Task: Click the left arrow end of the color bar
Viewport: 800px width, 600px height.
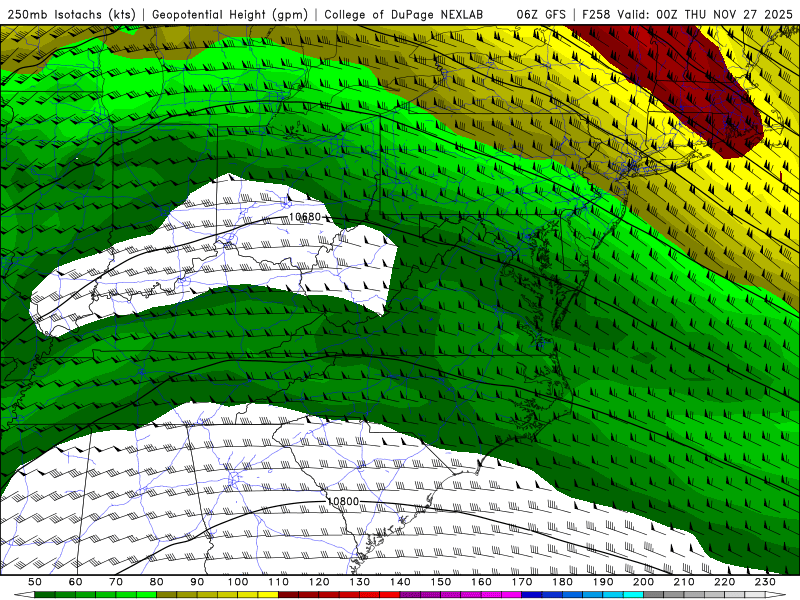Action: (x=24, y=595)
